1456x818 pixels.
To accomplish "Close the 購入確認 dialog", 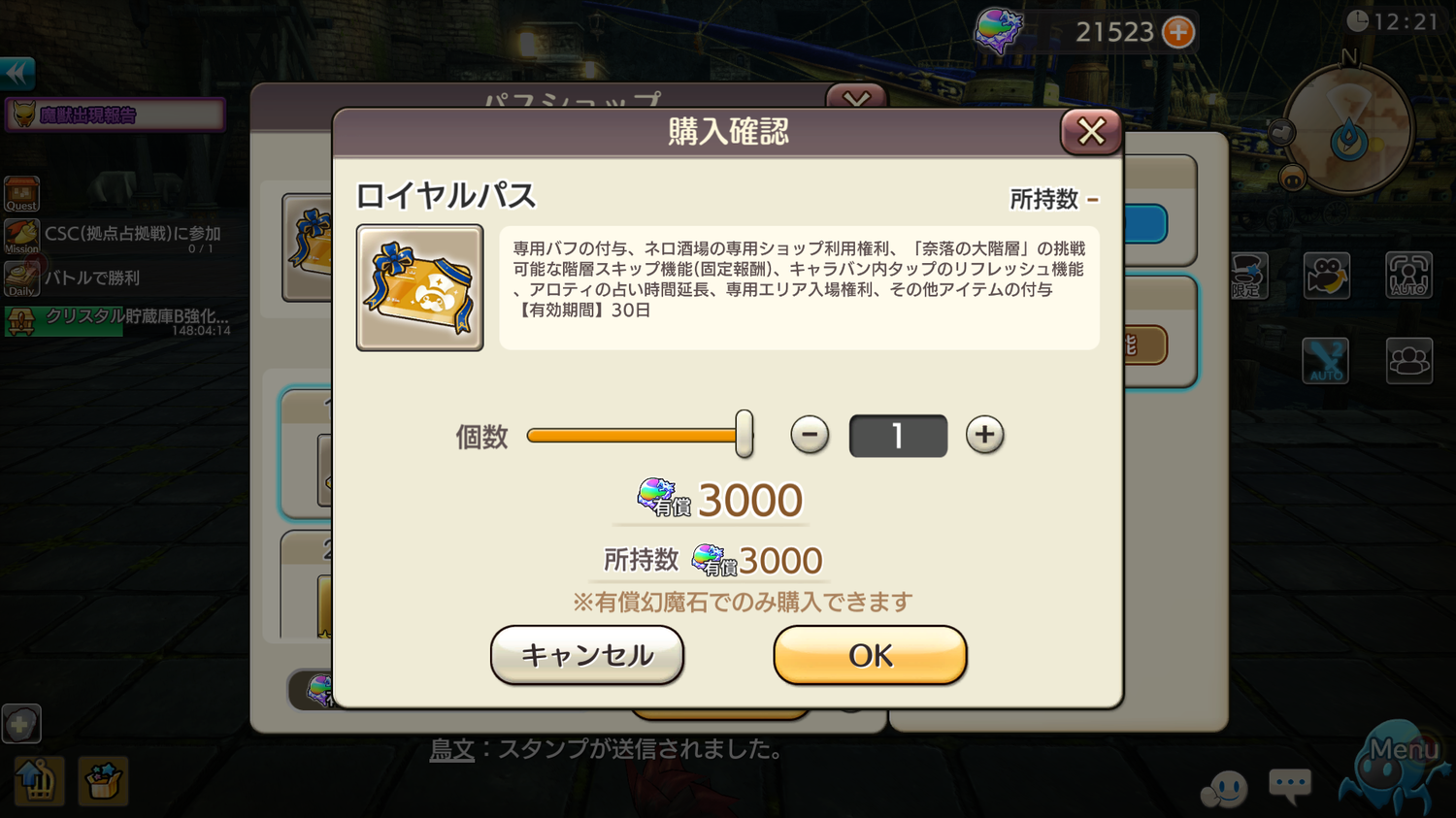I will pos(1091,132).
